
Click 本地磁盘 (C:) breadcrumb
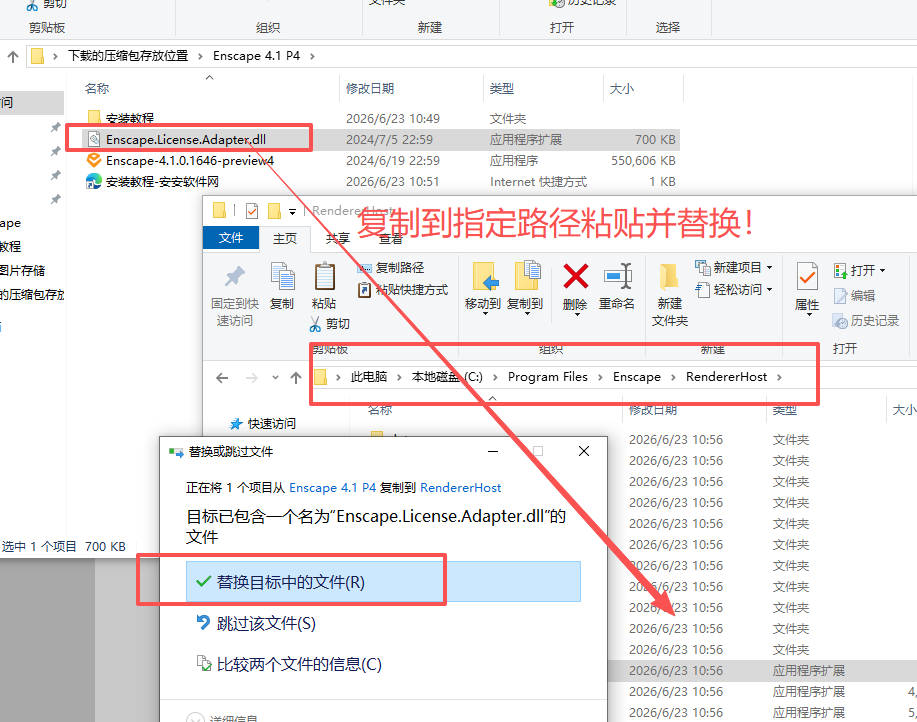pos(447,377)
